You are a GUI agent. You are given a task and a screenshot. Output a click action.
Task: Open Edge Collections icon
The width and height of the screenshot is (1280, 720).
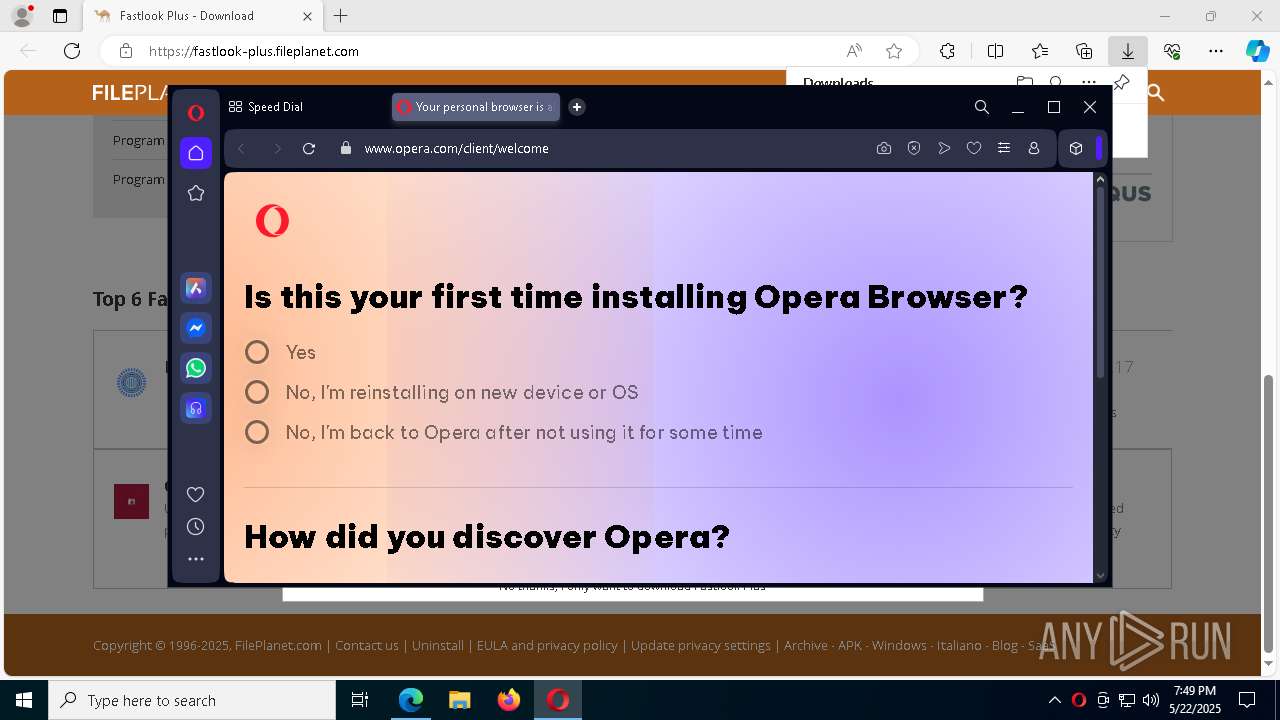click(x=1084, y=51)
